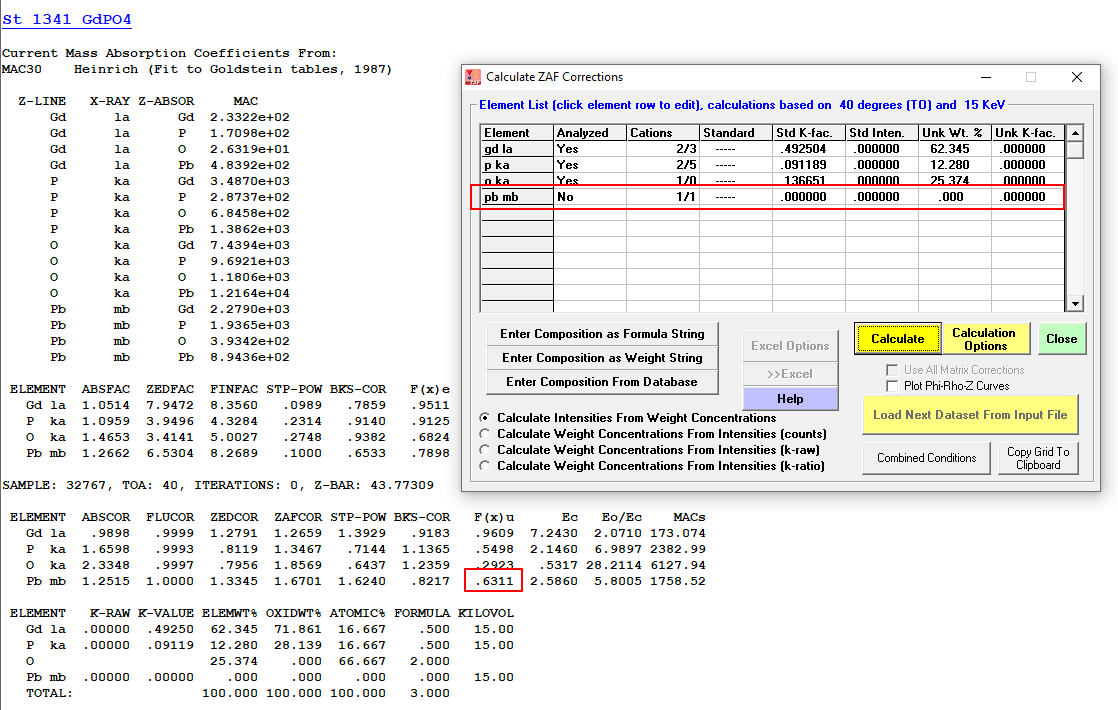Click the green Close button
Screen dimensions: 1118x710
coord(1061,339)
